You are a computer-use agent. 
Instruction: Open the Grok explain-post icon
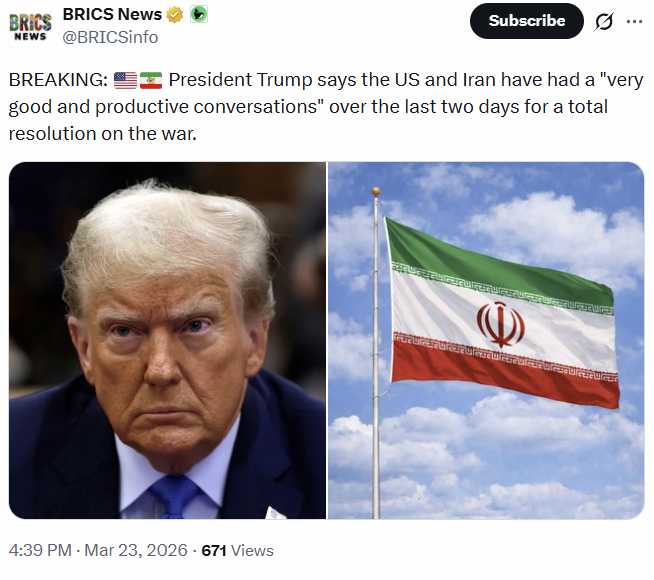[604, 21]
